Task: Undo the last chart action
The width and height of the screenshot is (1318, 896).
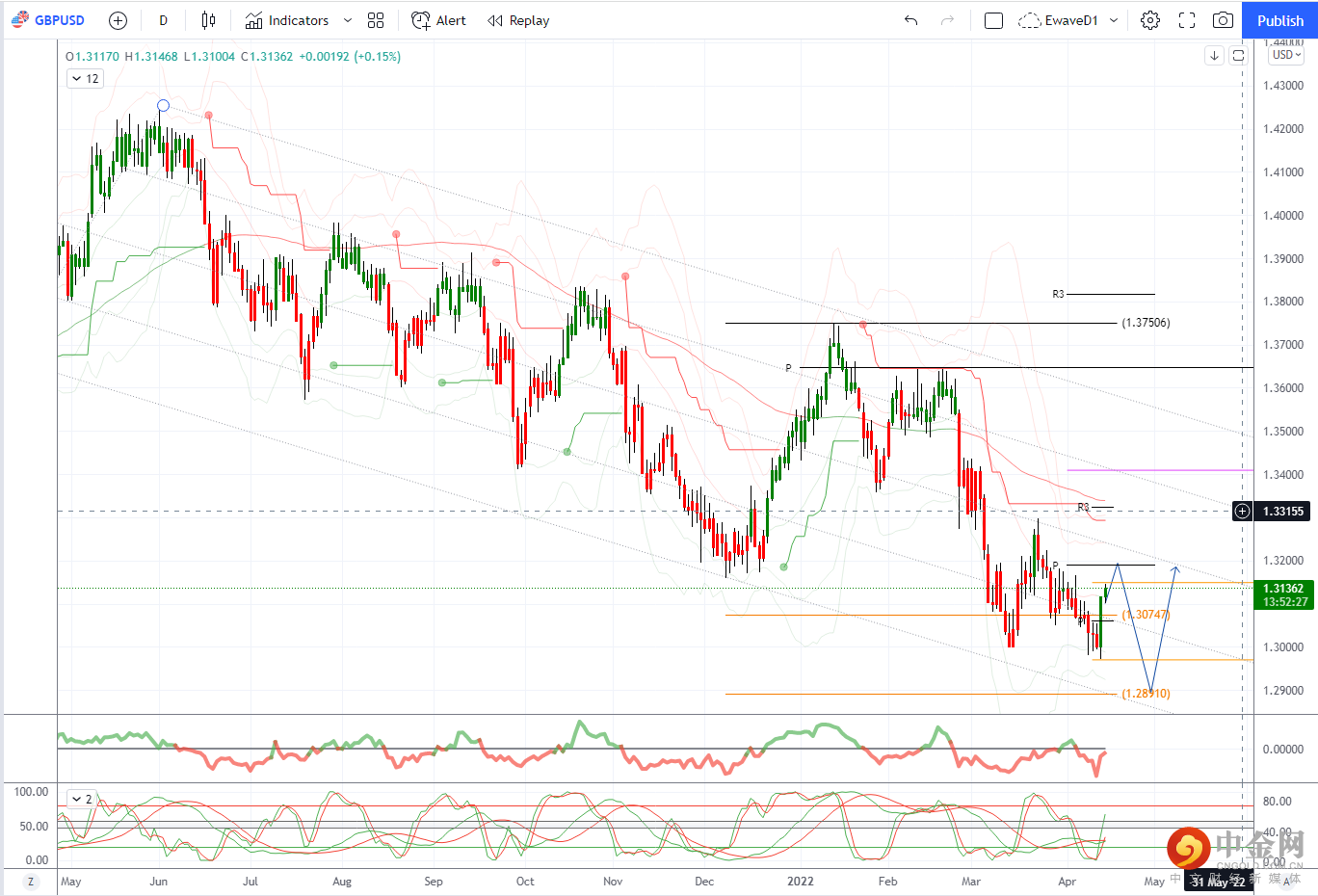Action: [910, 20]
